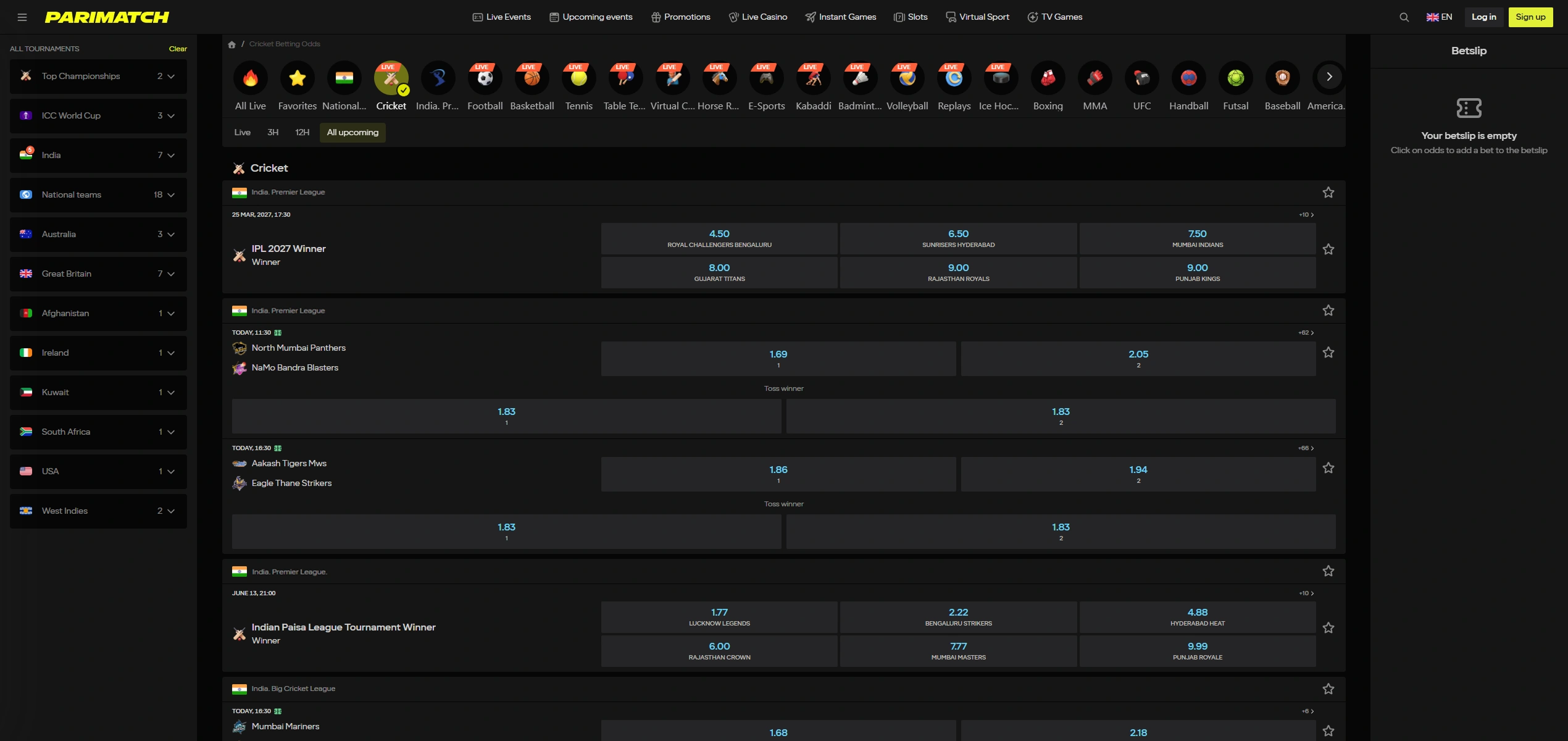The height and width of the screenshot is (741, 1568).
Task: Open Live Events in top navigation
Action: pos(501,17)
